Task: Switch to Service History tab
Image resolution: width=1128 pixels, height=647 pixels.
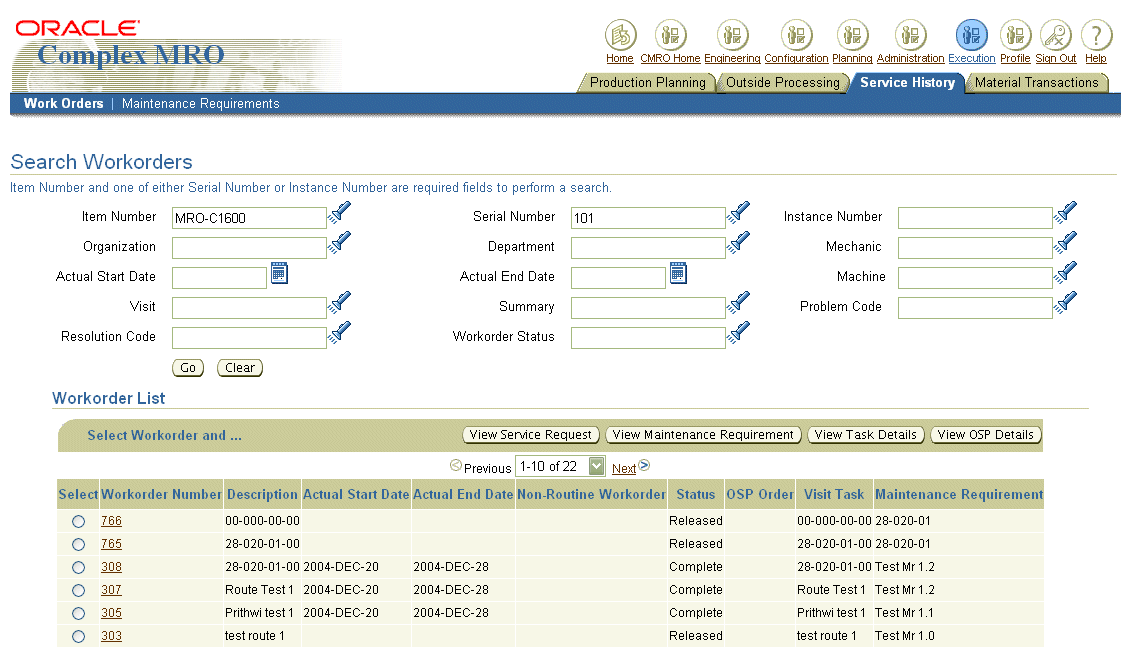Action: click(907, 83)
